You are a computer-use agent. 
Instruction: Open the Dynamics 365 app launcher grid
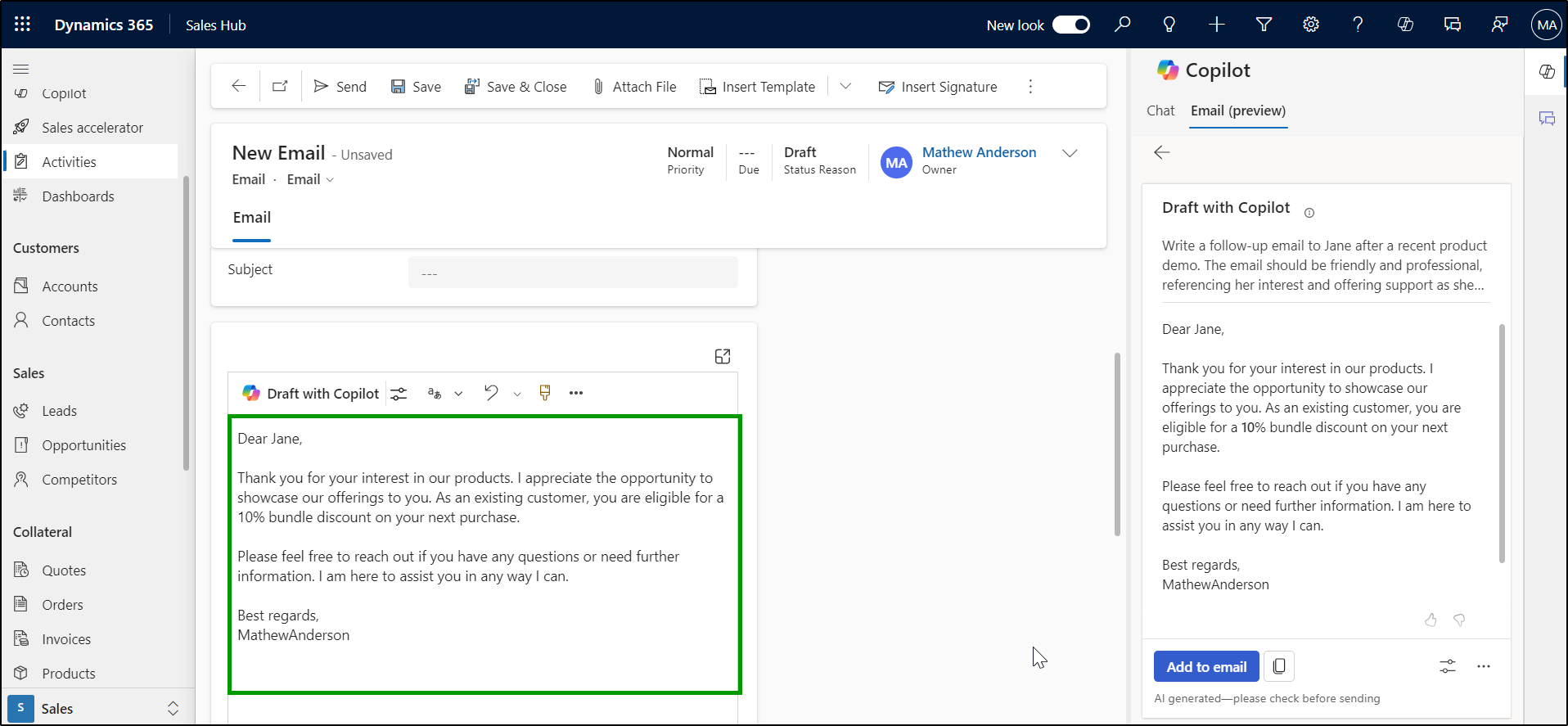(x=22, y=25)
